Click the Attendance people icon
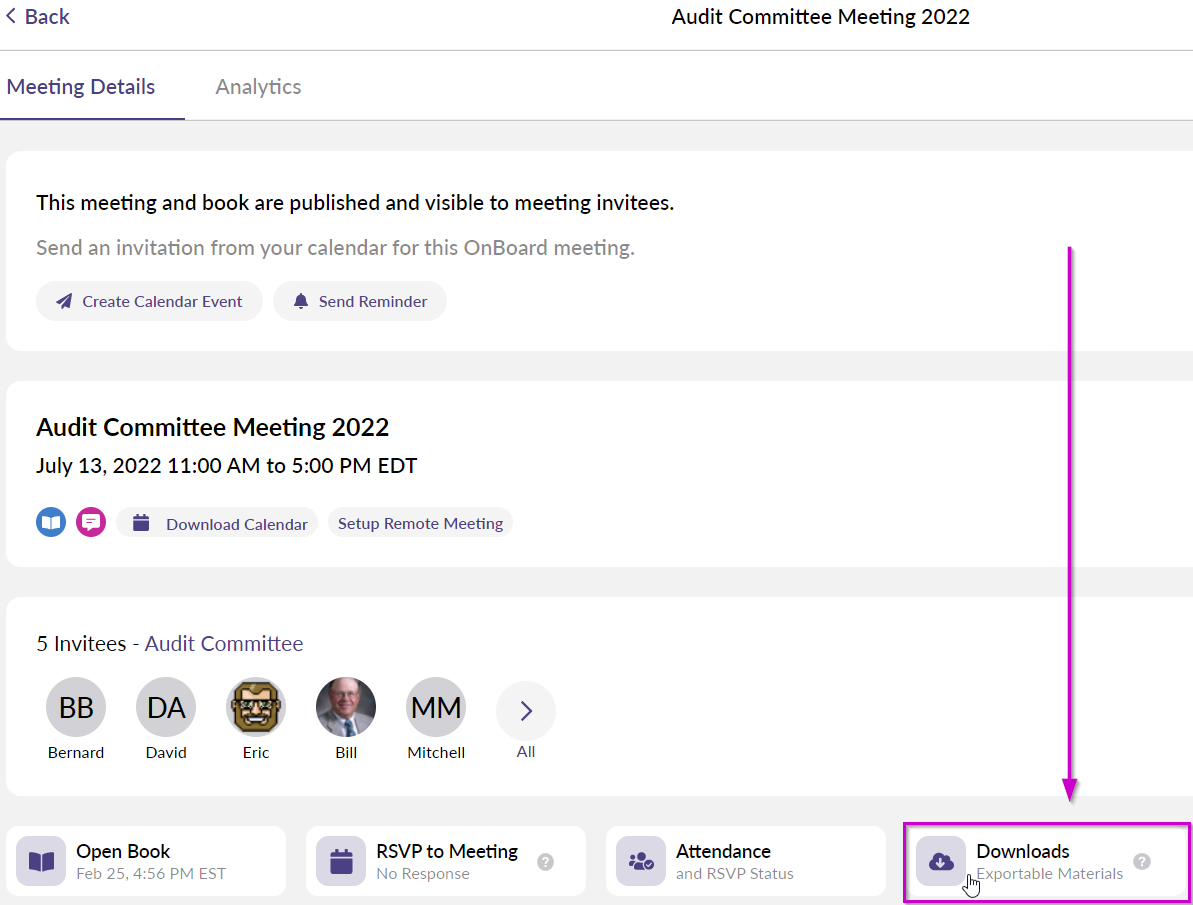This screenshot has height=905, width=1193. 641,861
